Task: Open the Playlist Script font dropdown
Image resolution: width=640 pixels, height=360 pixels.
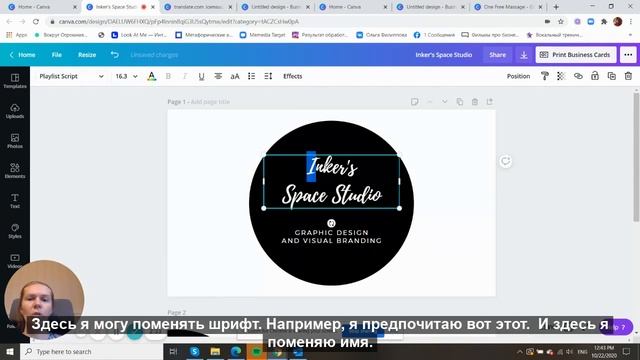Action: (x=71, y=76)
